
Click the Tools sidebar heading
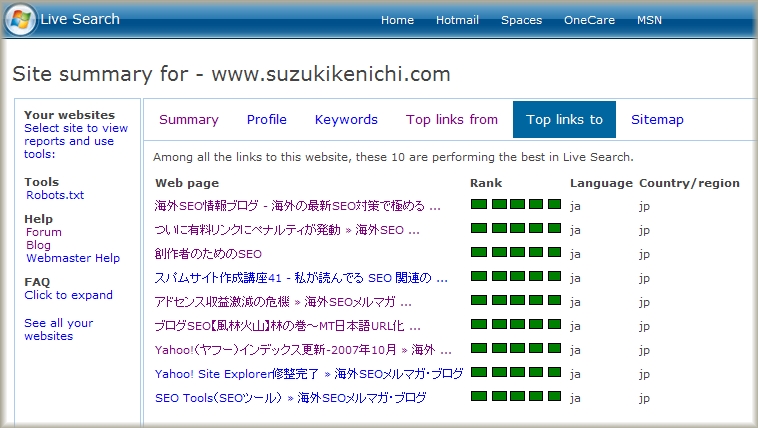(x=42, y=182)
